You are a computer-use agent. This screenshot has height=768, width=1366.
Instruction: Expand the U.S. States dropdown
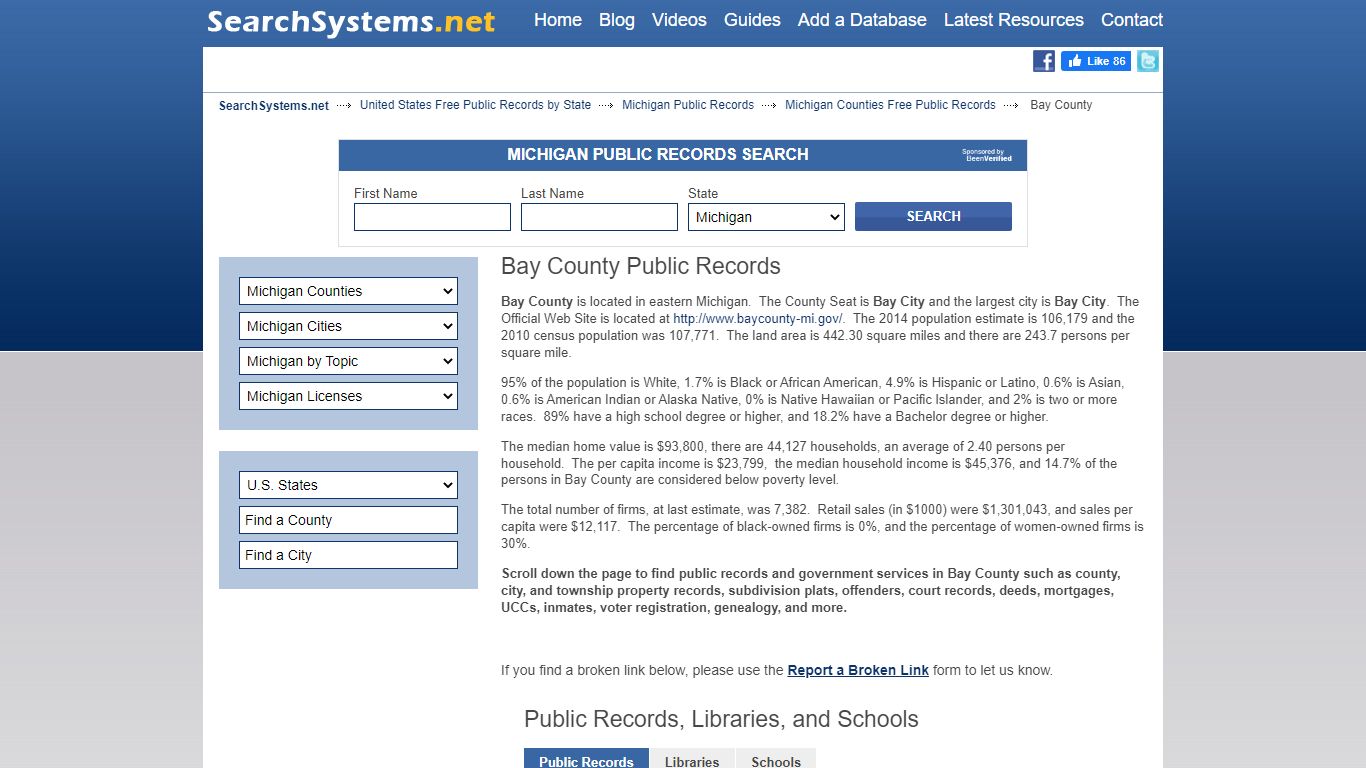348,485
